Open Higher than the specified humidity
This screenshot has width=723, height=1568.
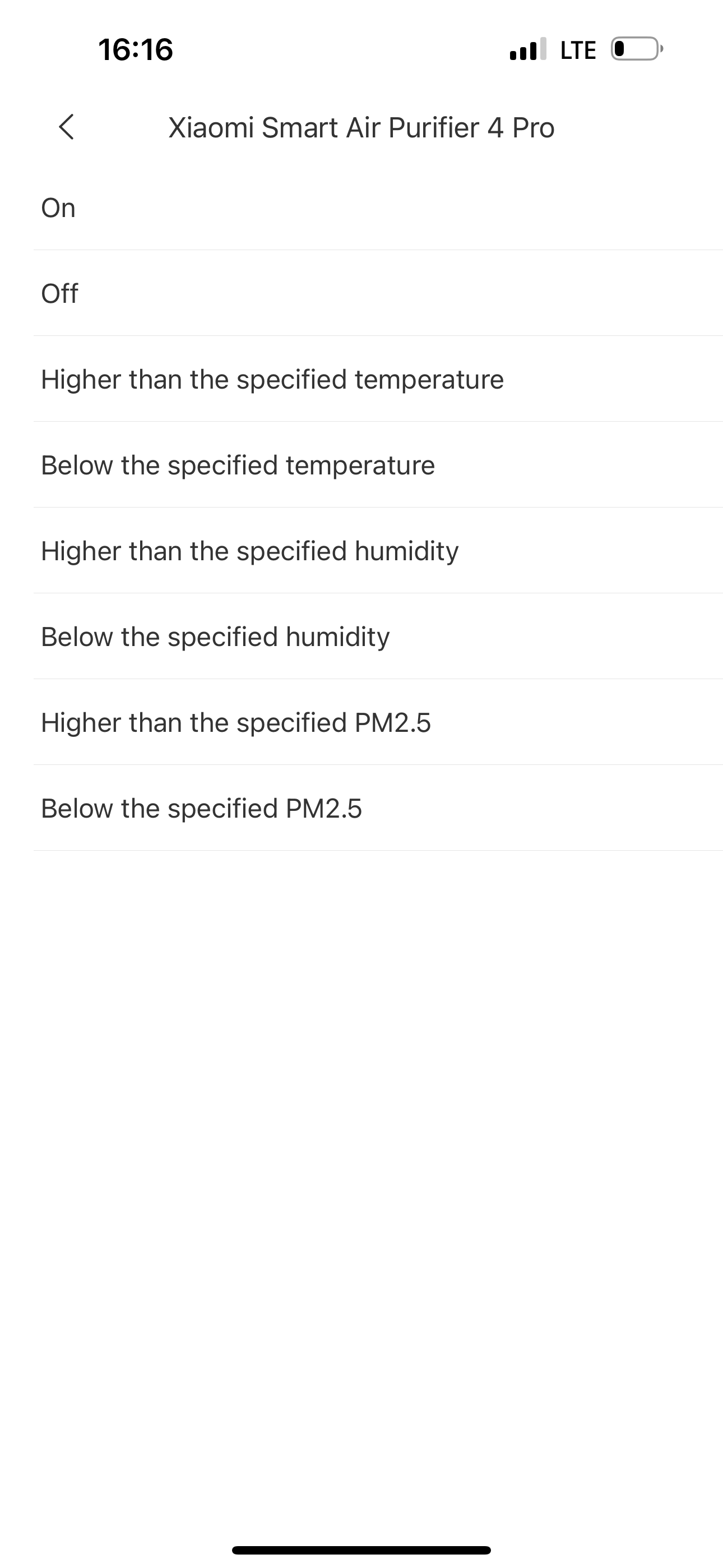(378, 551)
